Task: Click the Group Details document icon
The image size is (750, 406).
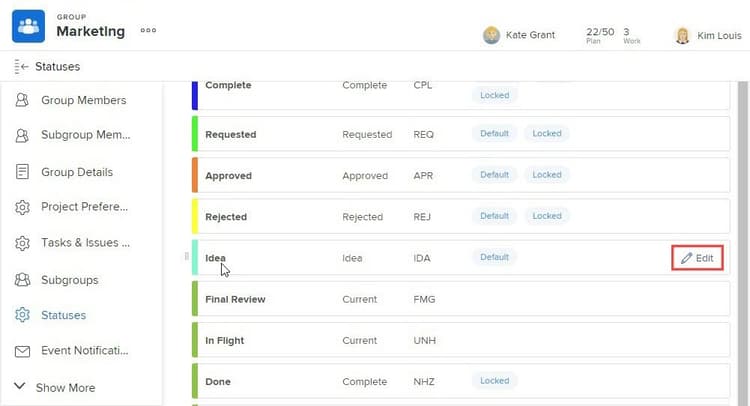Action: 22,172
